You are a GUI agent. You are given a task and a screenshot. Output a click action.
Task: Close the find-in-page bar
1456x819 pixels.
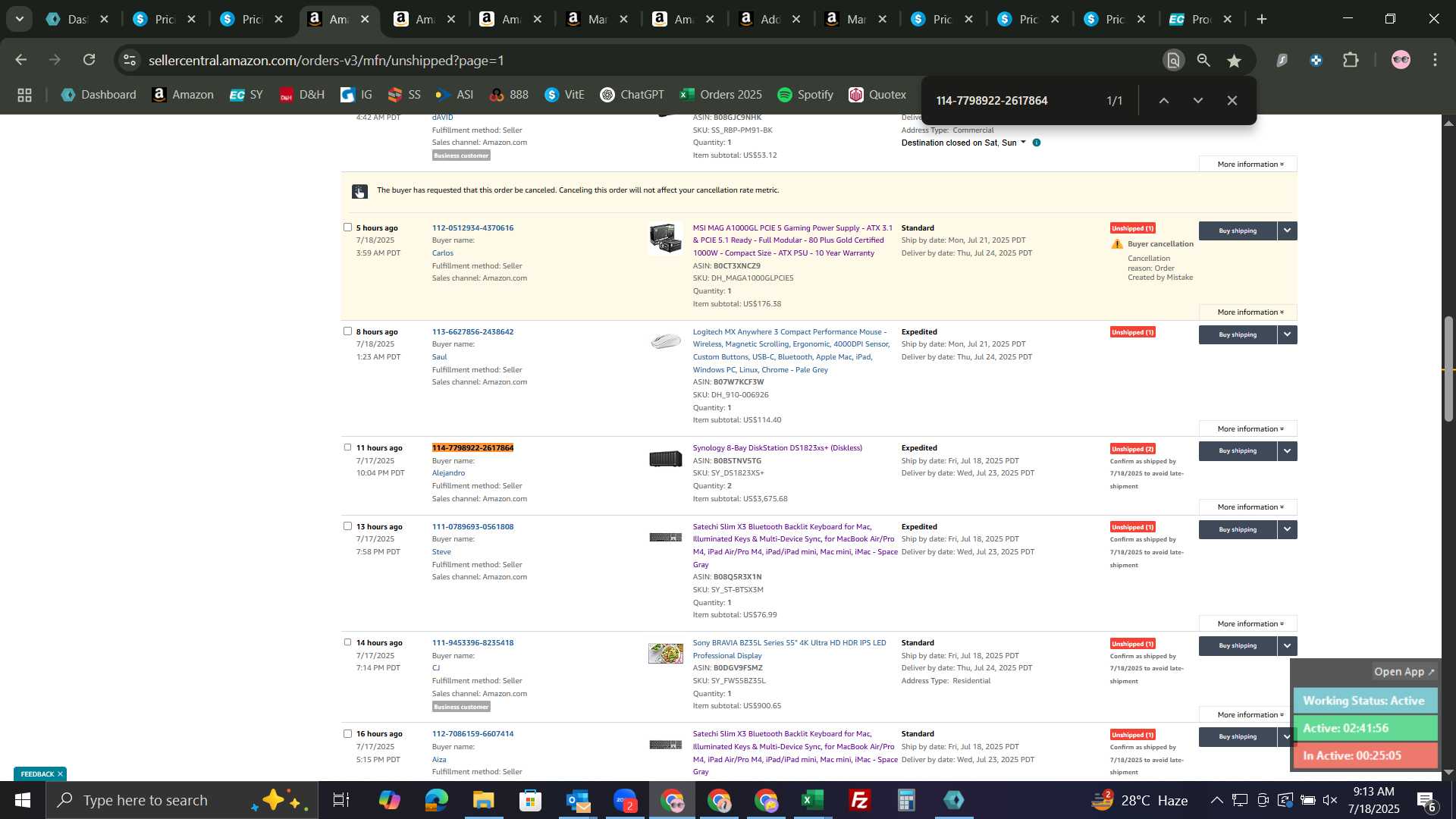pyautogui.click(x=1232, y=101)
